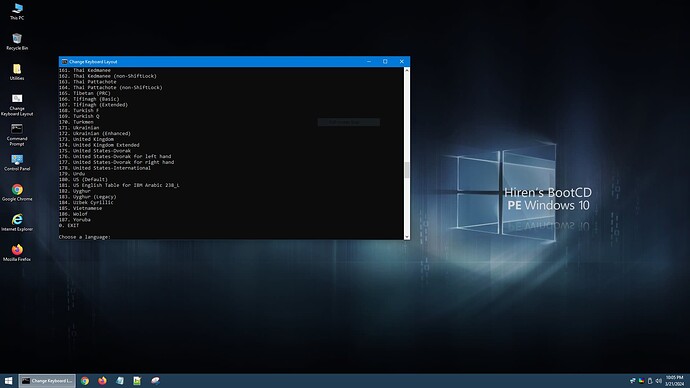Maximize the Change Keyboard Layout window

point(385,62)
